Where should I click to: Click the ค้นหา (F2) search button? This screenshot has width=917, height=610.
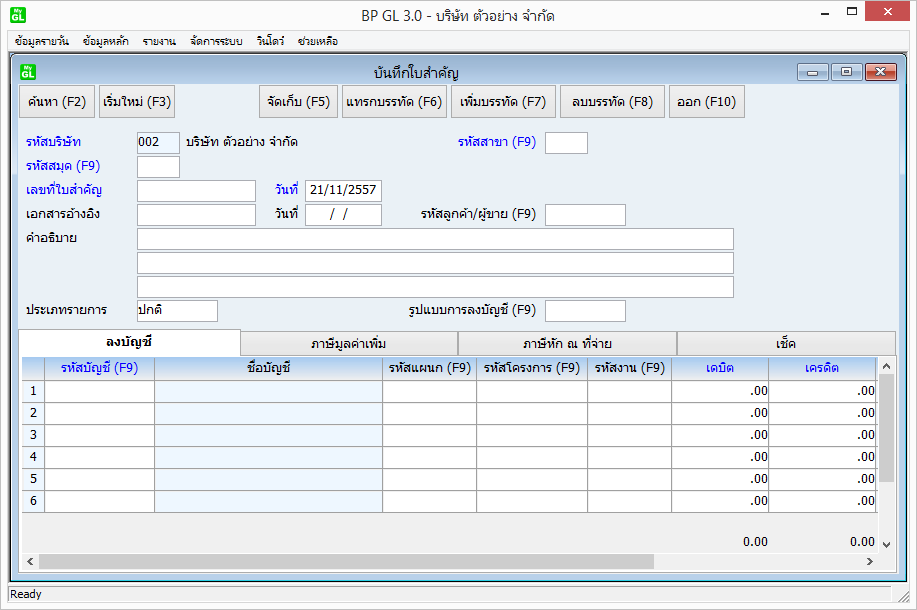(x=57, y=102)
